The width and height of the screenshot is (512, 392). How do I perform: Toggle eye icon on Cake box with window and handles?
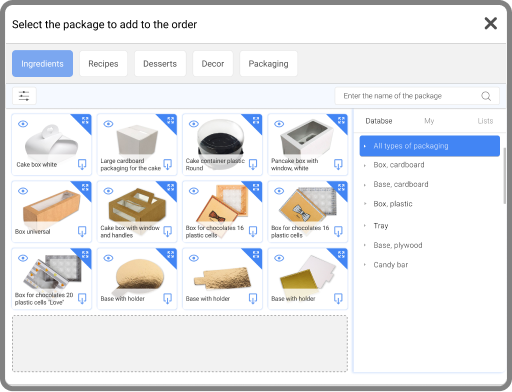(x=108, y=191)
